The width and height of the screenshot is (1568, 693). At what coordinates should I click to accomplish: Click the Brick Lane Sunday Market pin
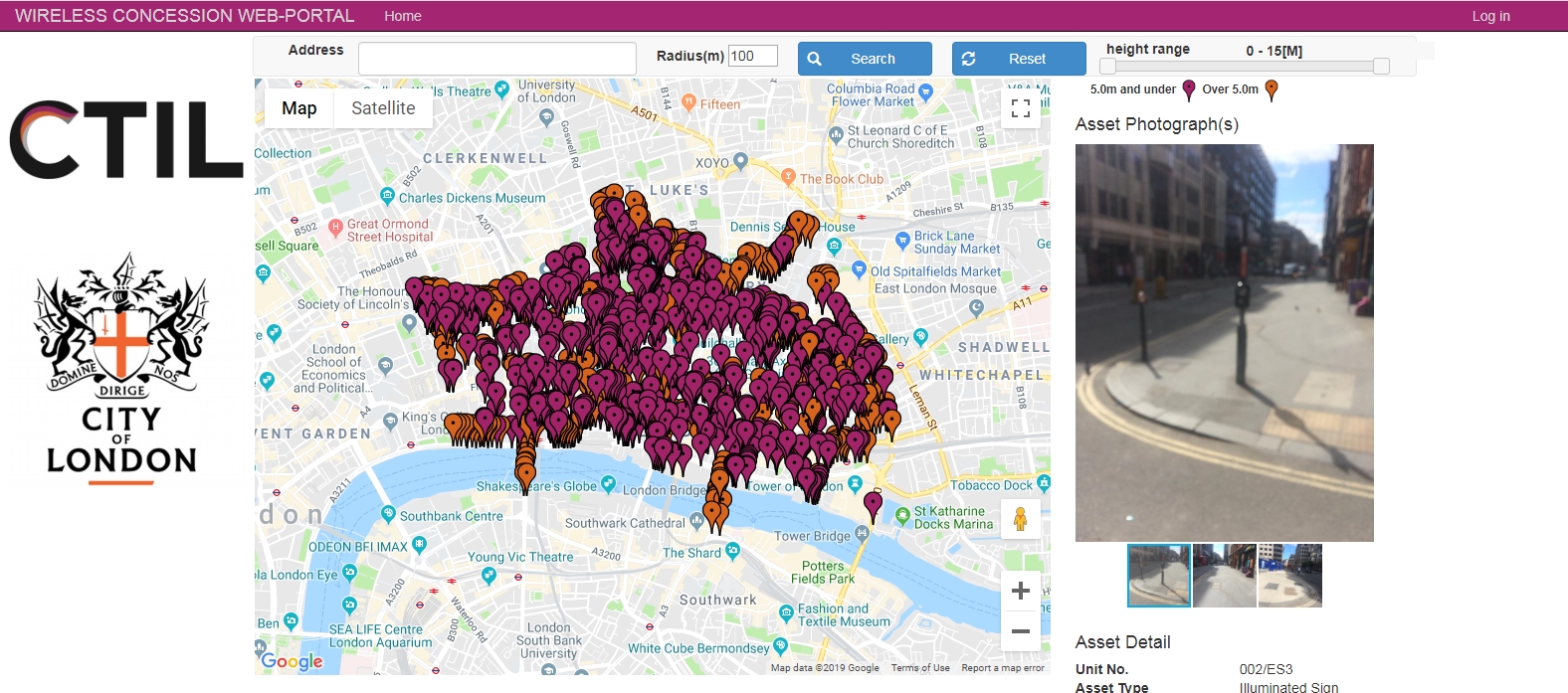coord(903,240)
